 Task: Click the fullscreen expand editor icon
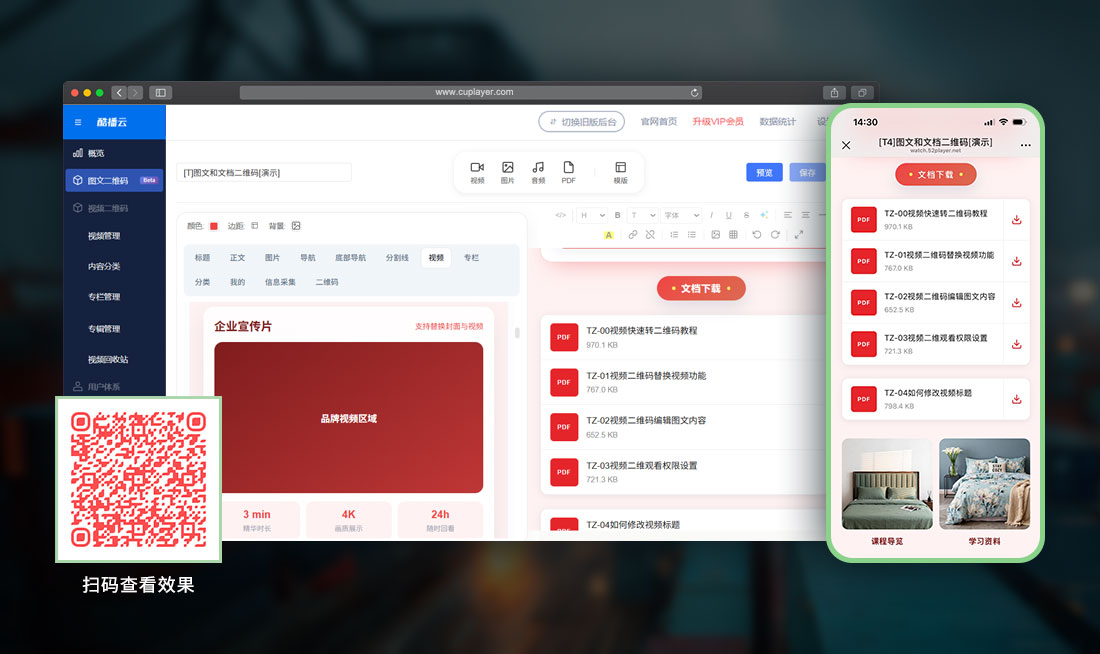pyautogui.click(x=799, y=235)
